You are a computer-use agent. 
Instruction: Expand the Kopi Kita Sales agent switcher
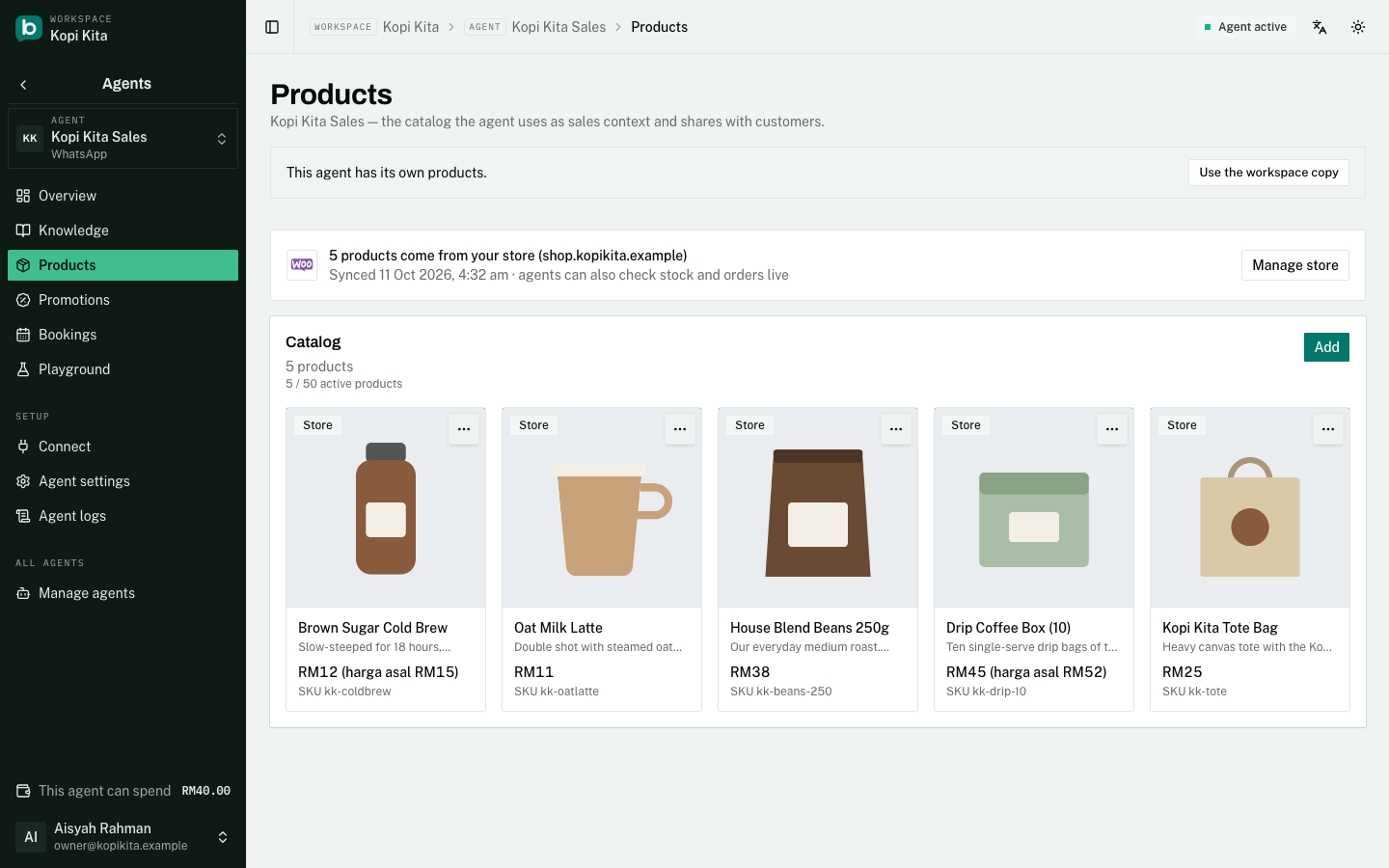coord(123,138)
